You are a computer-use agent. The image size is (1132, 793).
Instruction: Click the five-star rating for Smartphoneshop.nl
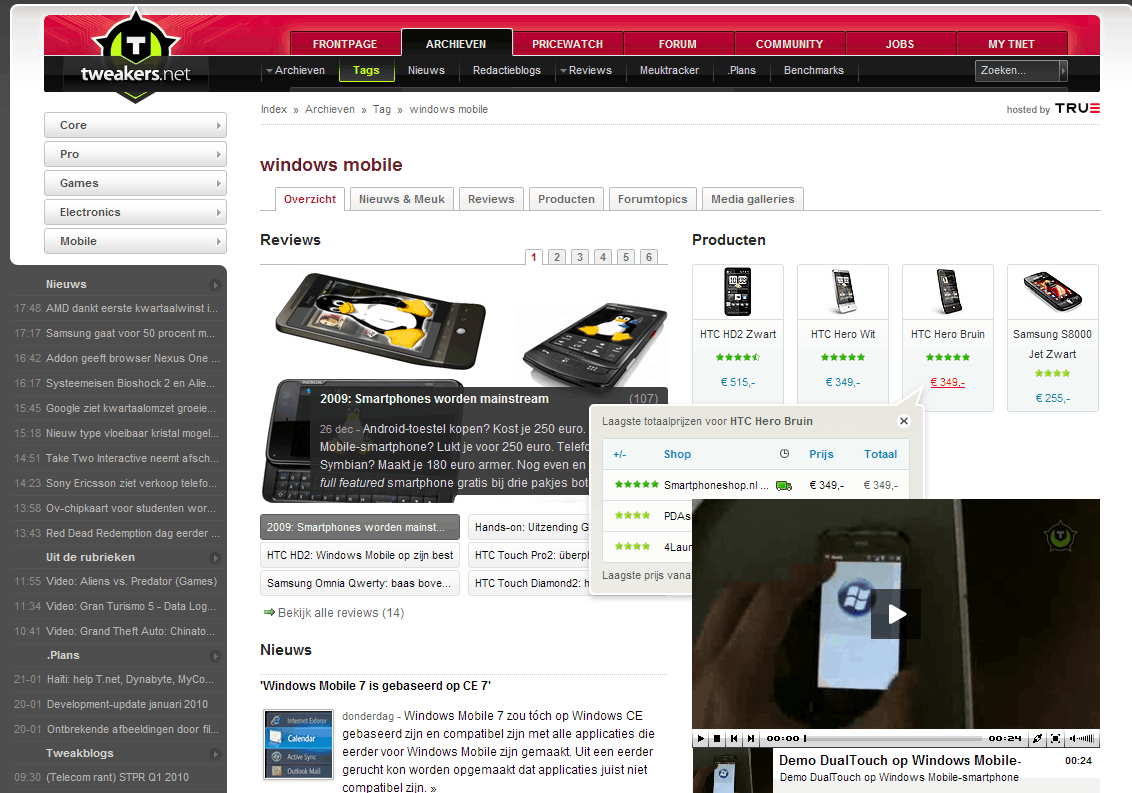(636, 485)
